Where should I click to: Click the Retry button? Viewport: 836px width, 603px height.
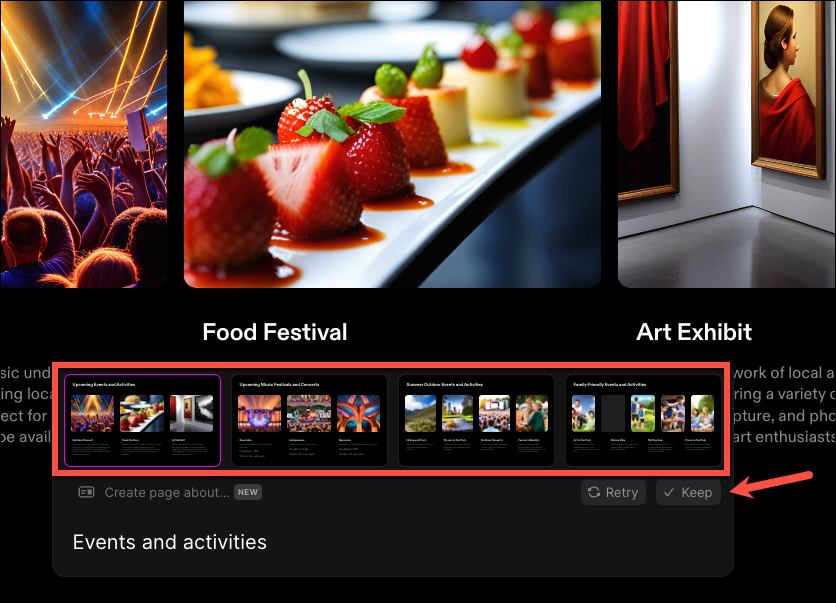[613, 492]
